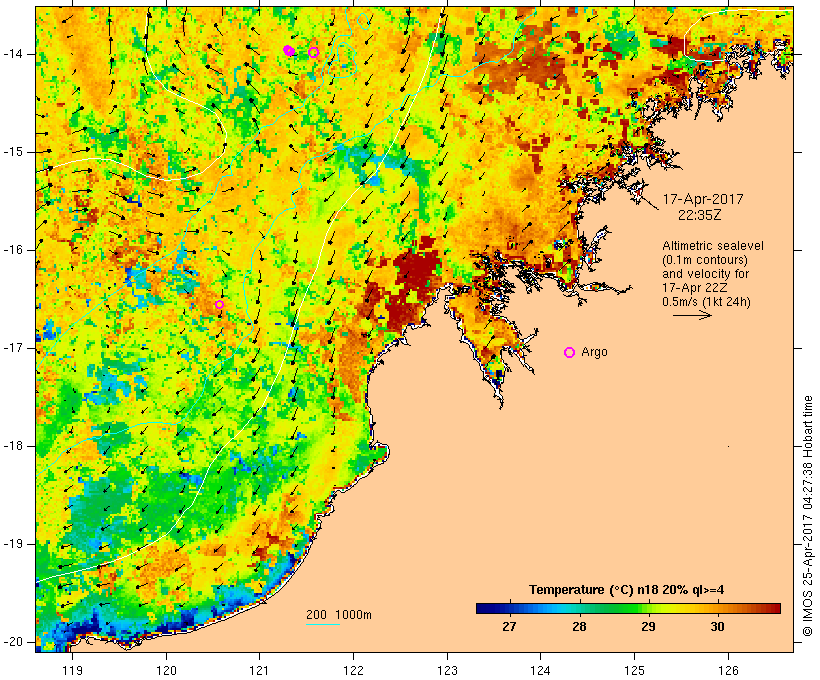Click the latitude label '-16'

click(12, 250)
